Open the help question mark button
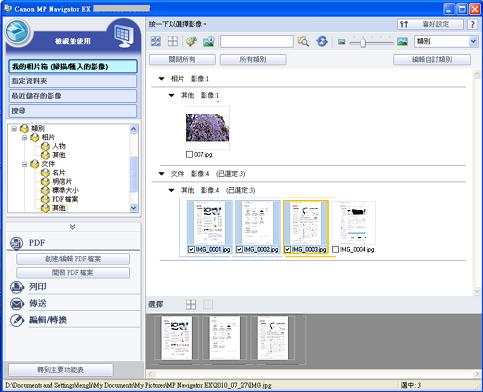 (x=472, y=24)
